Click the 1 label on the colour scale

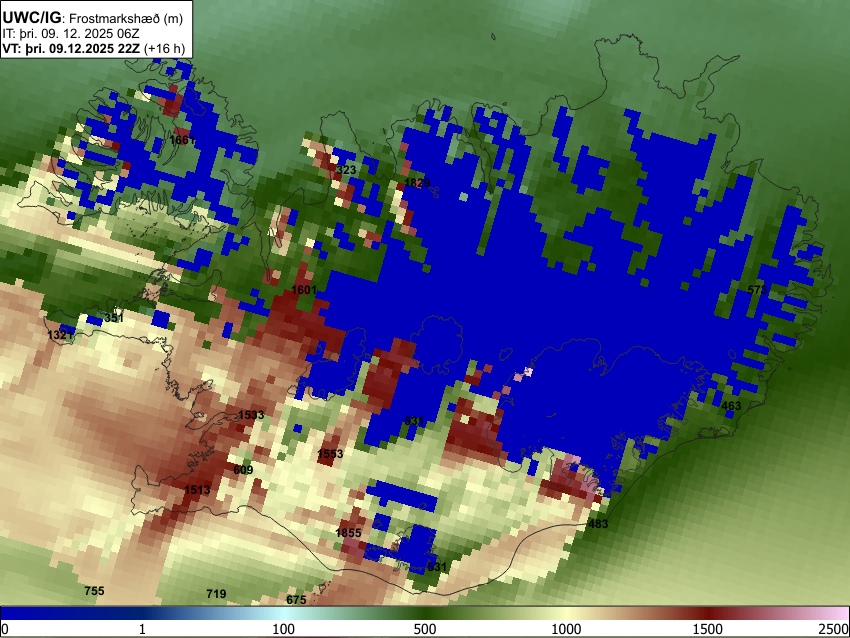coord(142,629)
